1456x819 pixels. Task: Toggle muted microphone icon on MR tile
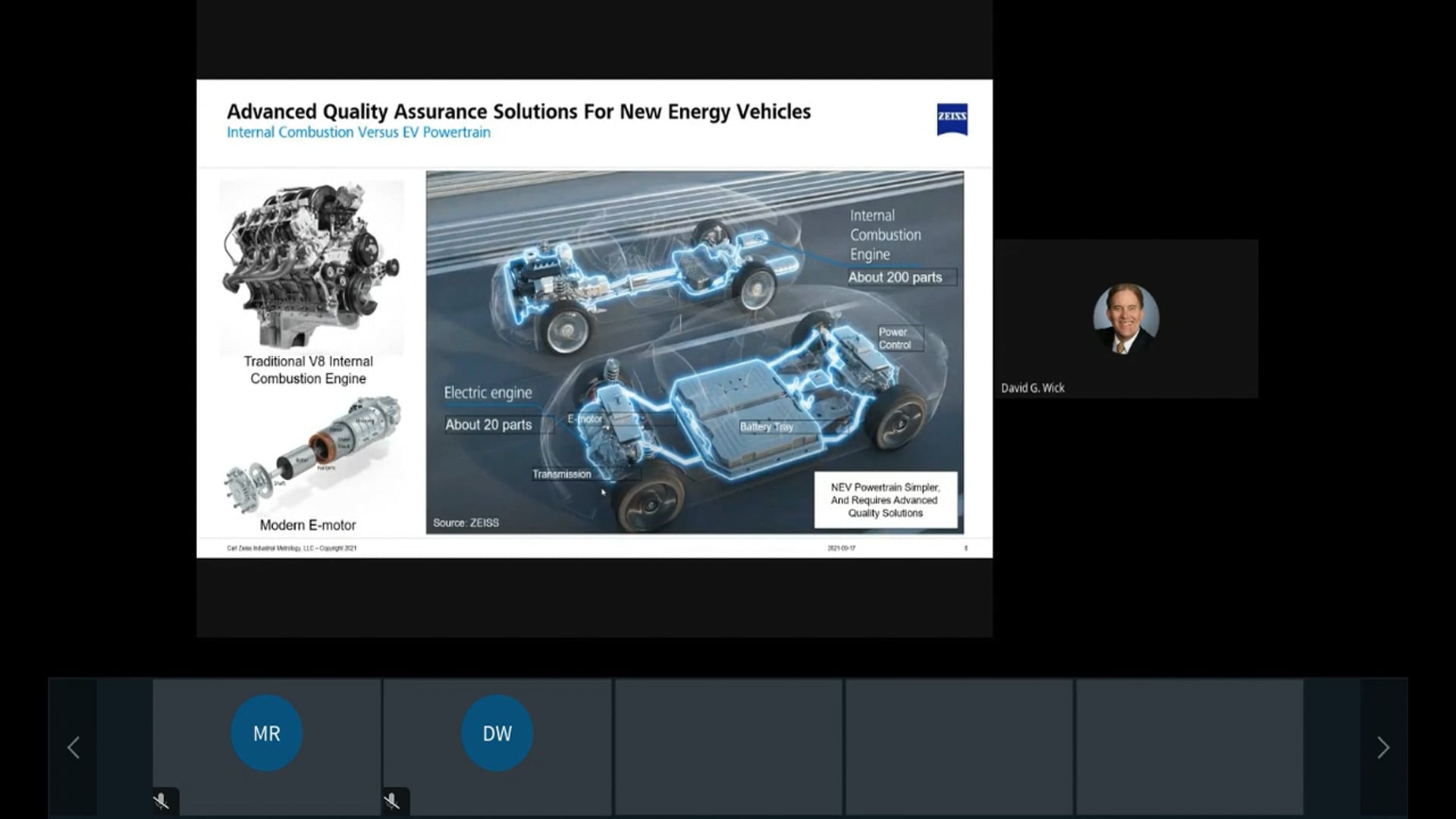coord(162,801)
